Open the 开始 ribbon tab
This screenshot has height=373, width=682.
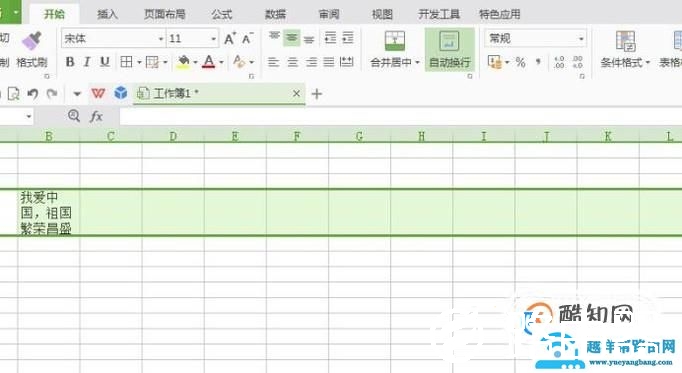pyautogui.click(x=54, y=14)
